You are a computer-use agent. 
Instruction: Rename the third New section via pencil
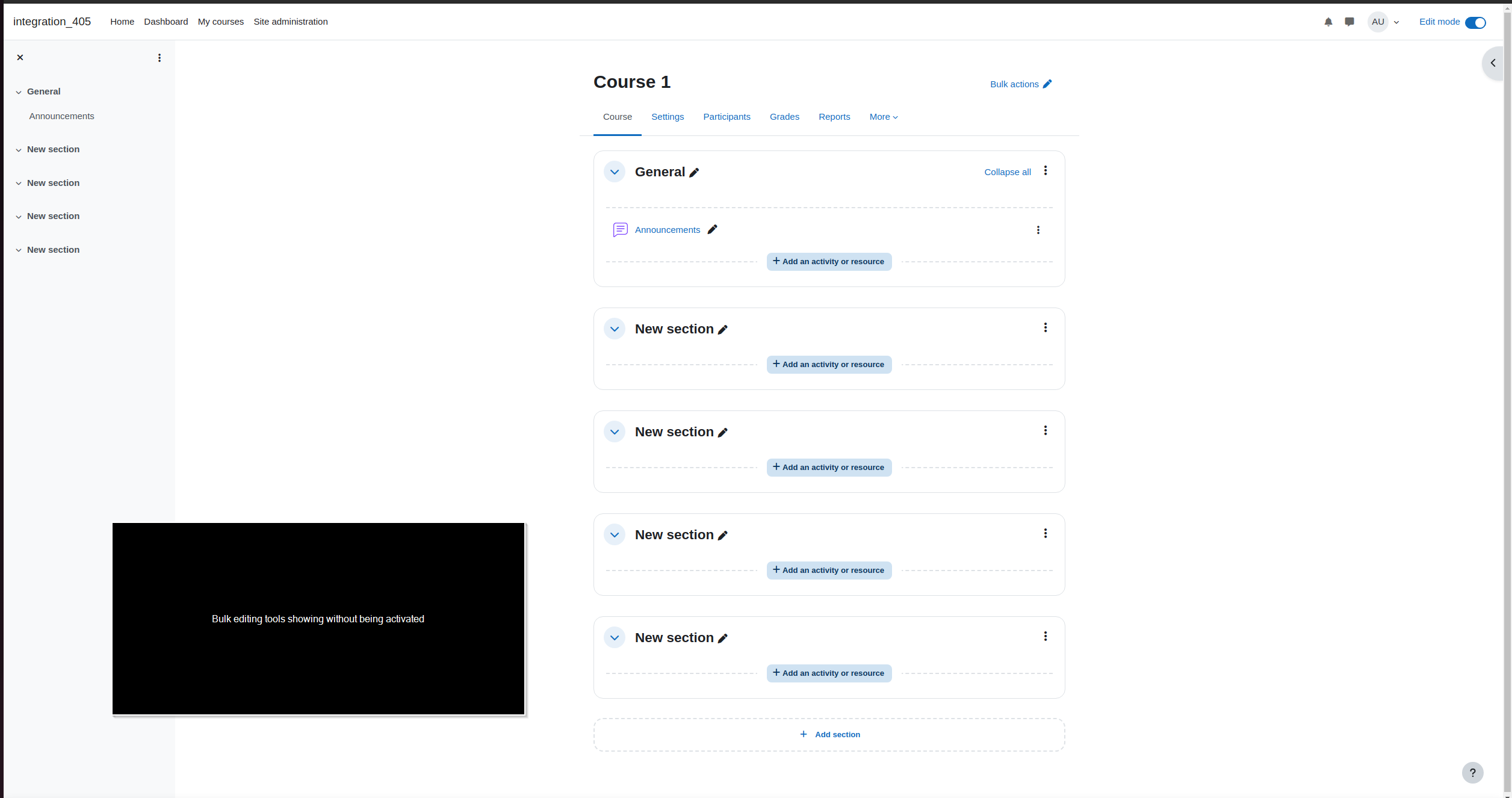723,536
